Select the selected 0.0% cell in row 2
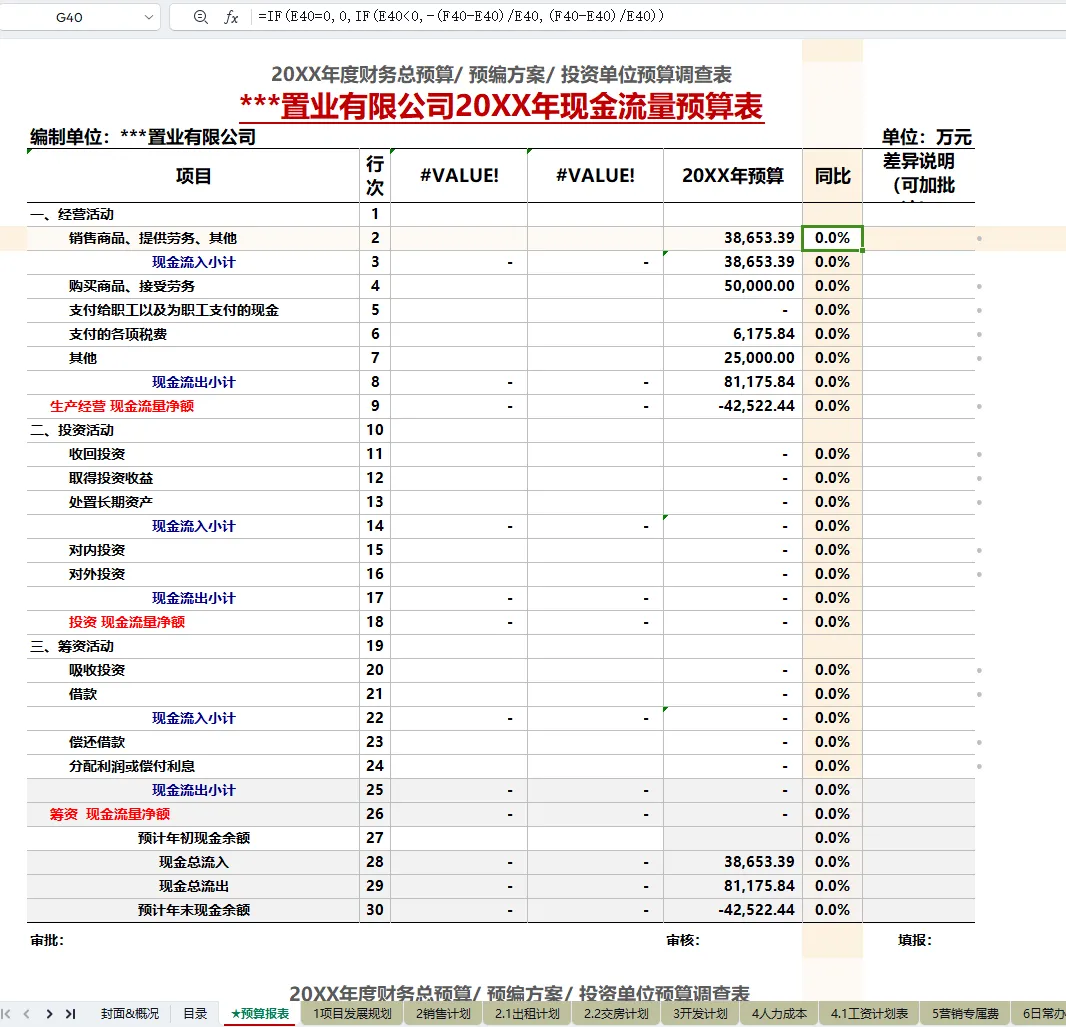 [x=832, y=238]
